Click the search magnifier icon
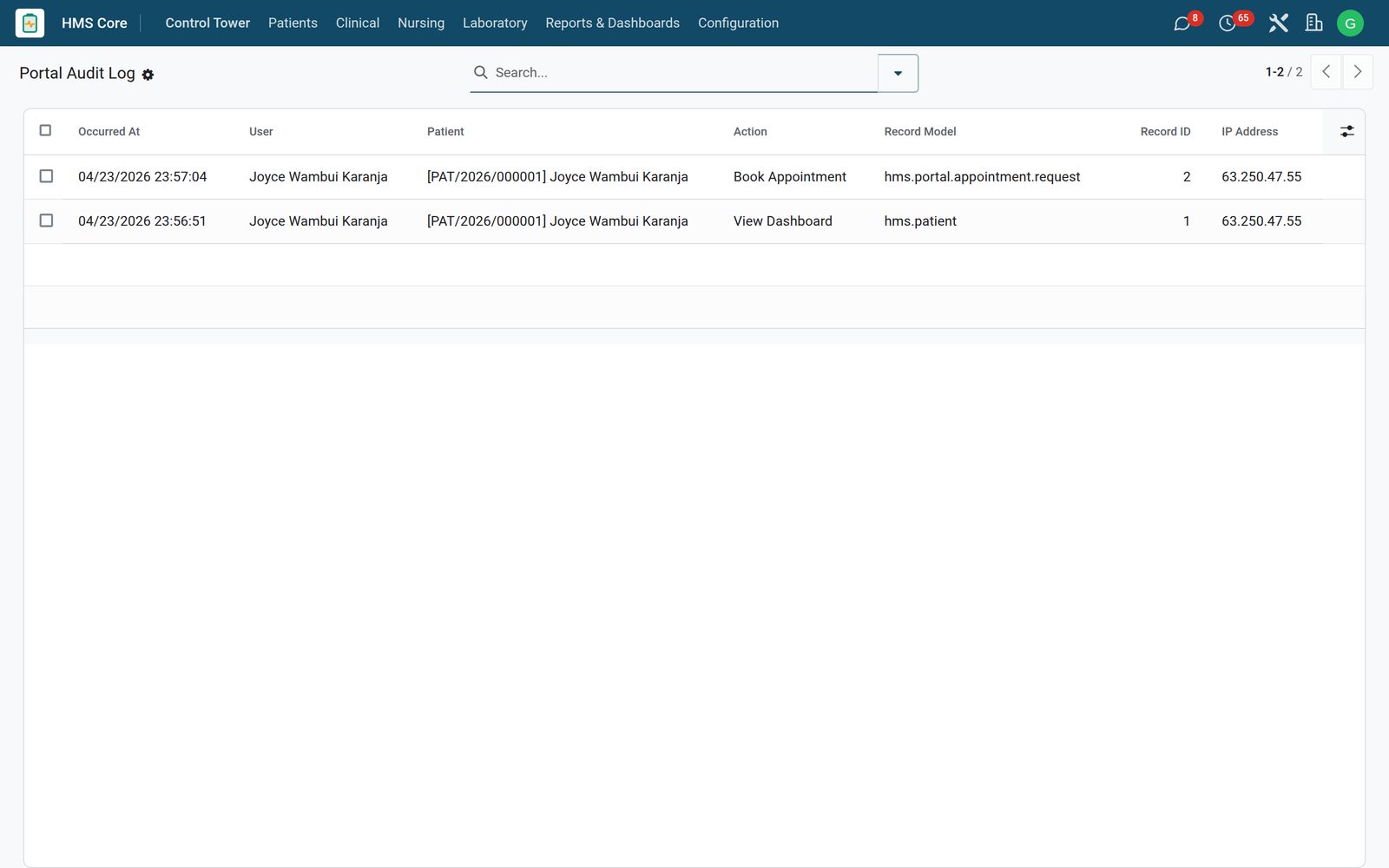1389x868 pixels. (x=480, y=72)
